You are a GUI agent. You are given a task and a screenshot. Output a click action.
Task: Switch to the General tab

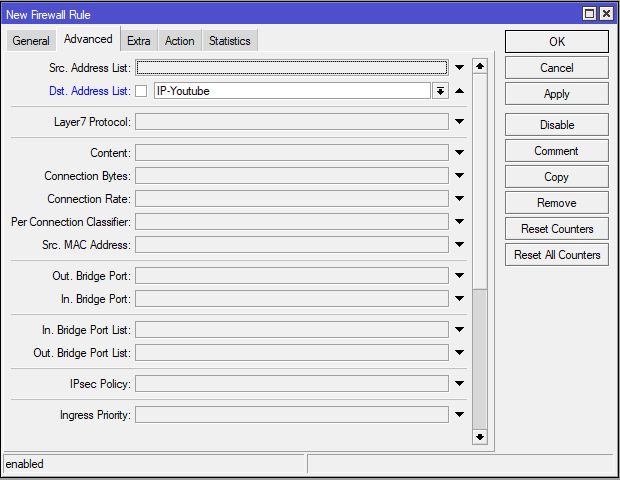pos(31,41)
